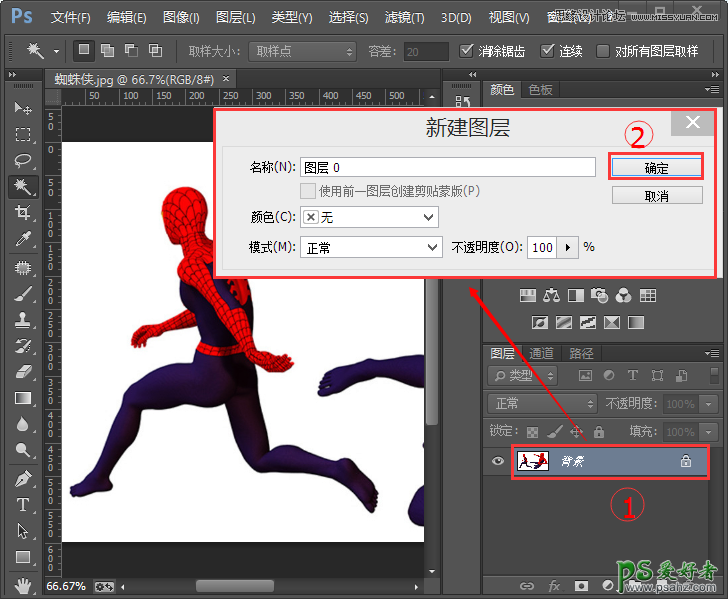Viewport: 728px width, 599px height.
Task: Add a Channel Mixer adjustment
Action: pos(624,295)
